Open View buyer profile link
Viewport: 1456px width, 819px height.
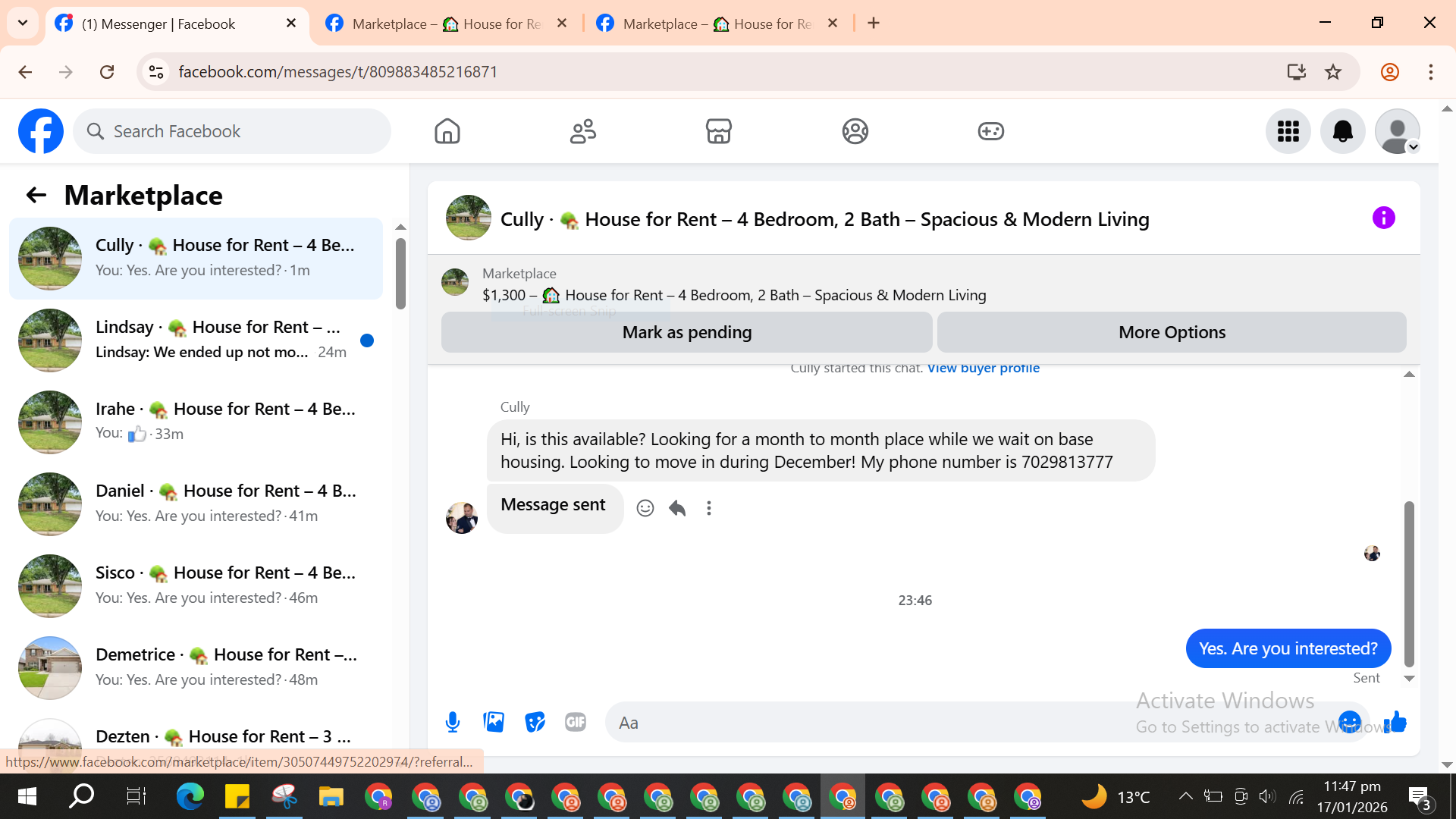[x=983, y=369]
